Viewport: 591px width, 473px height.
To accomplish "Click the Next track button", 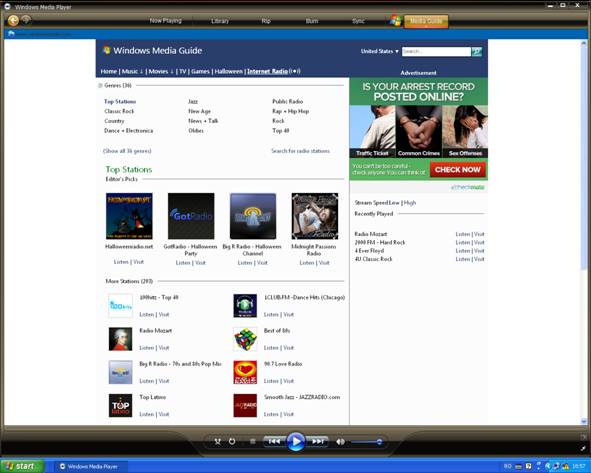I will (317, 441).
